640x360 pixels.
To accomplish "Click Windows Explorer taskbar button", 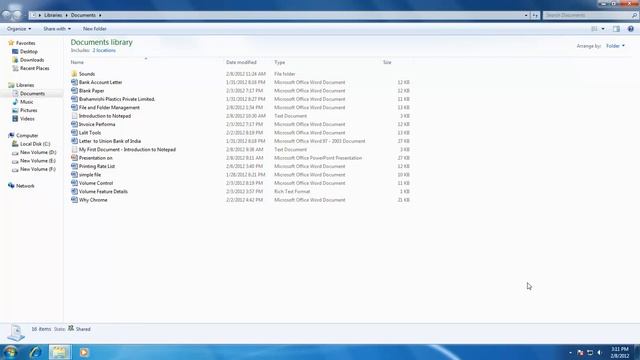I will click(x=60, y=352).
